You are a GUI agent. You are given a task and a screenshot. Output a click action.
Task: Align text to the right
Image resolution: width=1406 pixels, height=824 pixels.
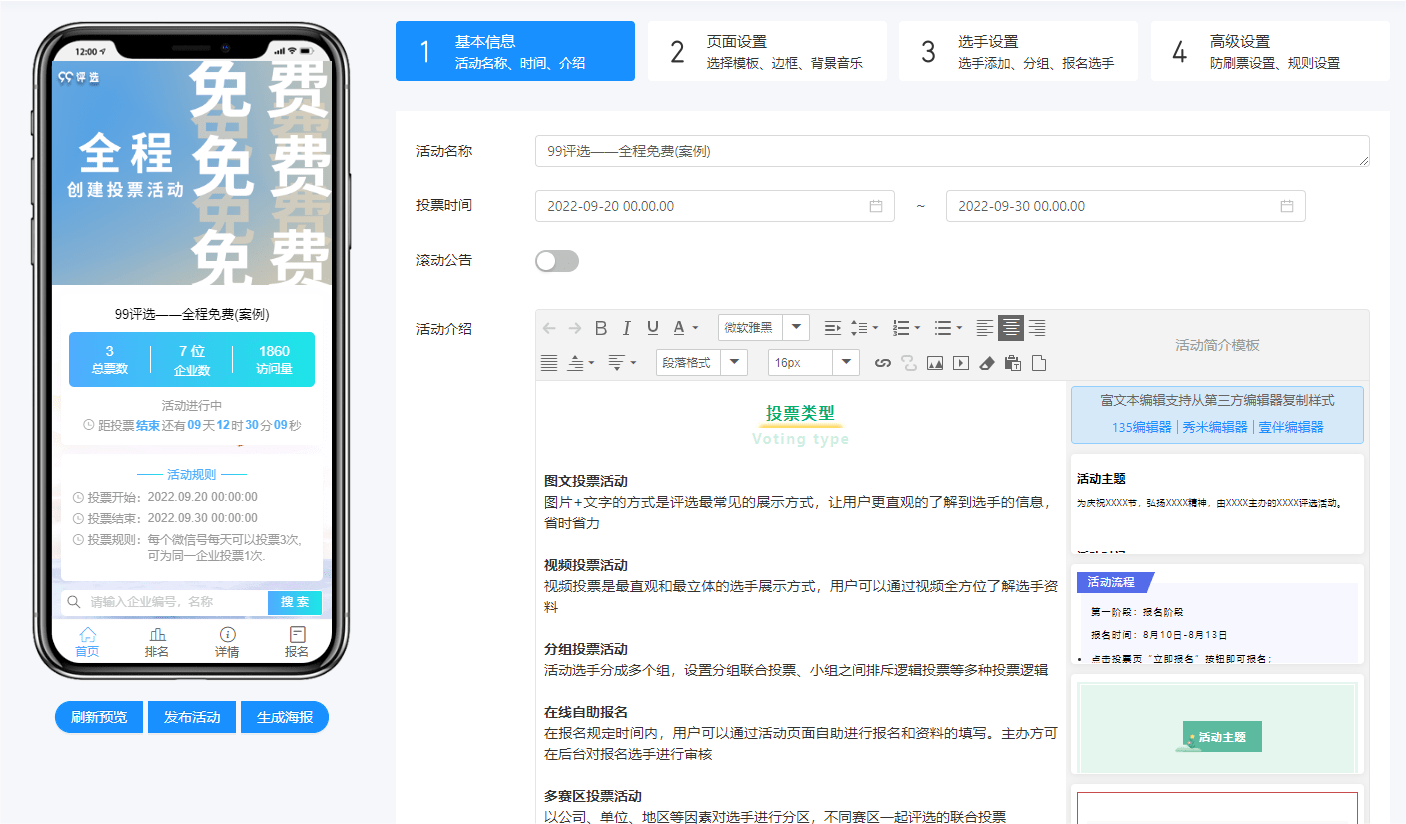coord(1037,328)
